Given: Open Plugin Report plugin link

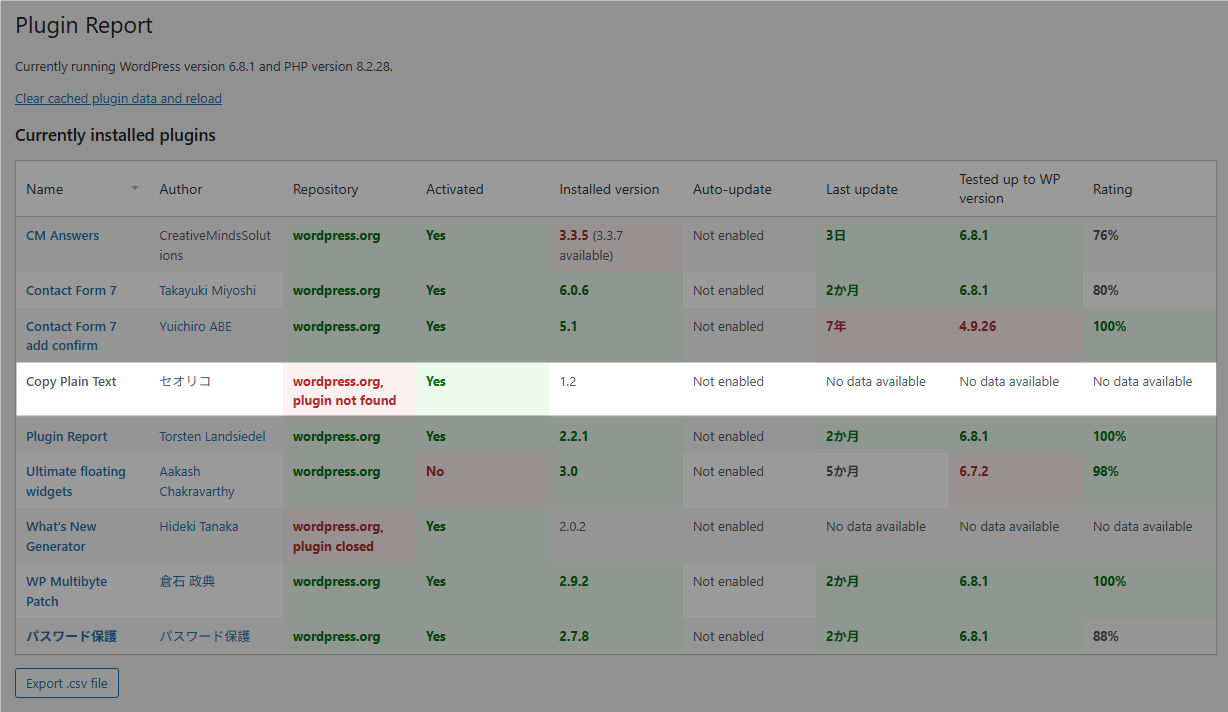Looking at the screenshot, I should 66,436.
